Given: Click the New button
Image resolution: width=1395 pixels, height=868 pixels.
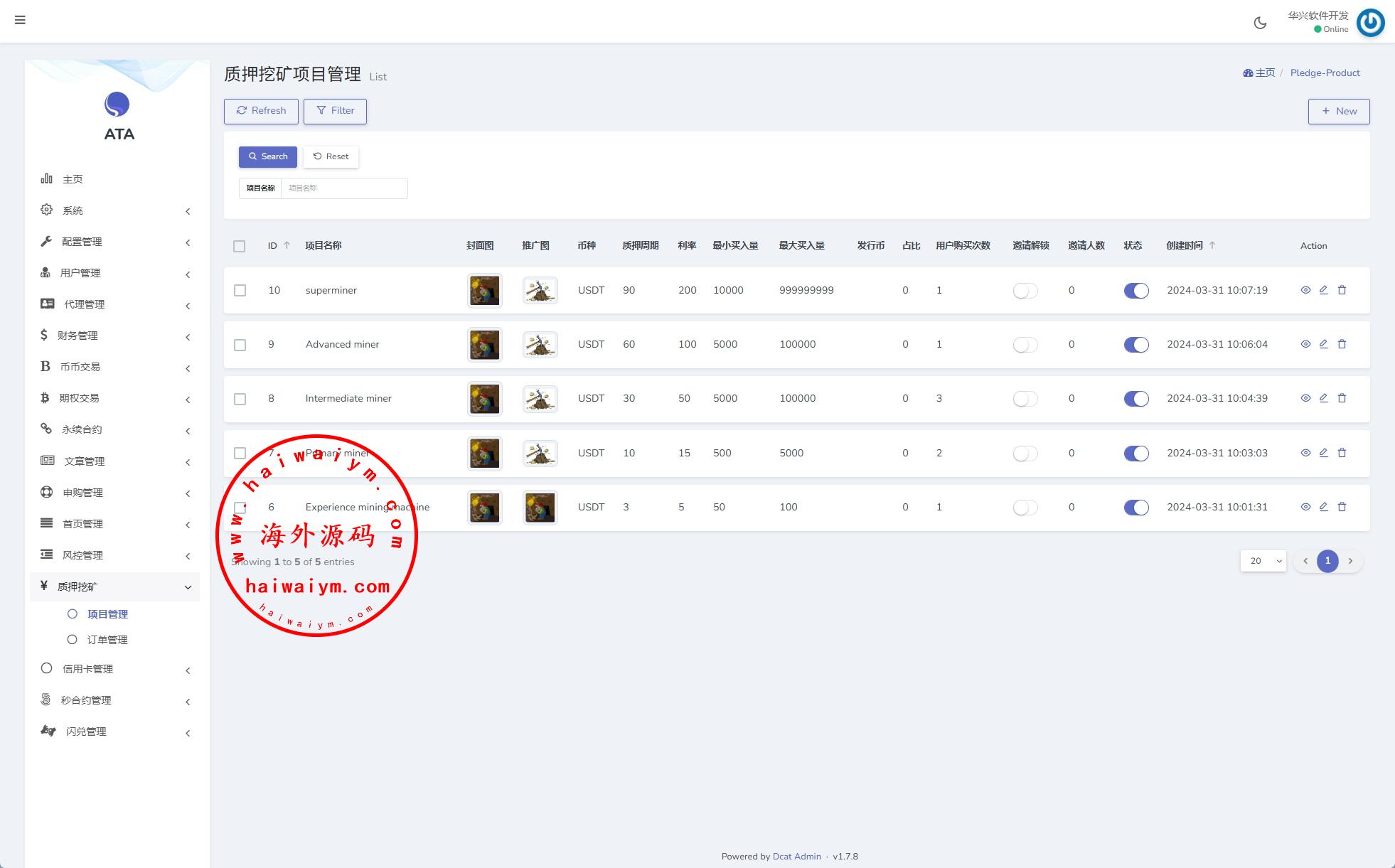Looking at the screenshot, I should pos(1338,111).
